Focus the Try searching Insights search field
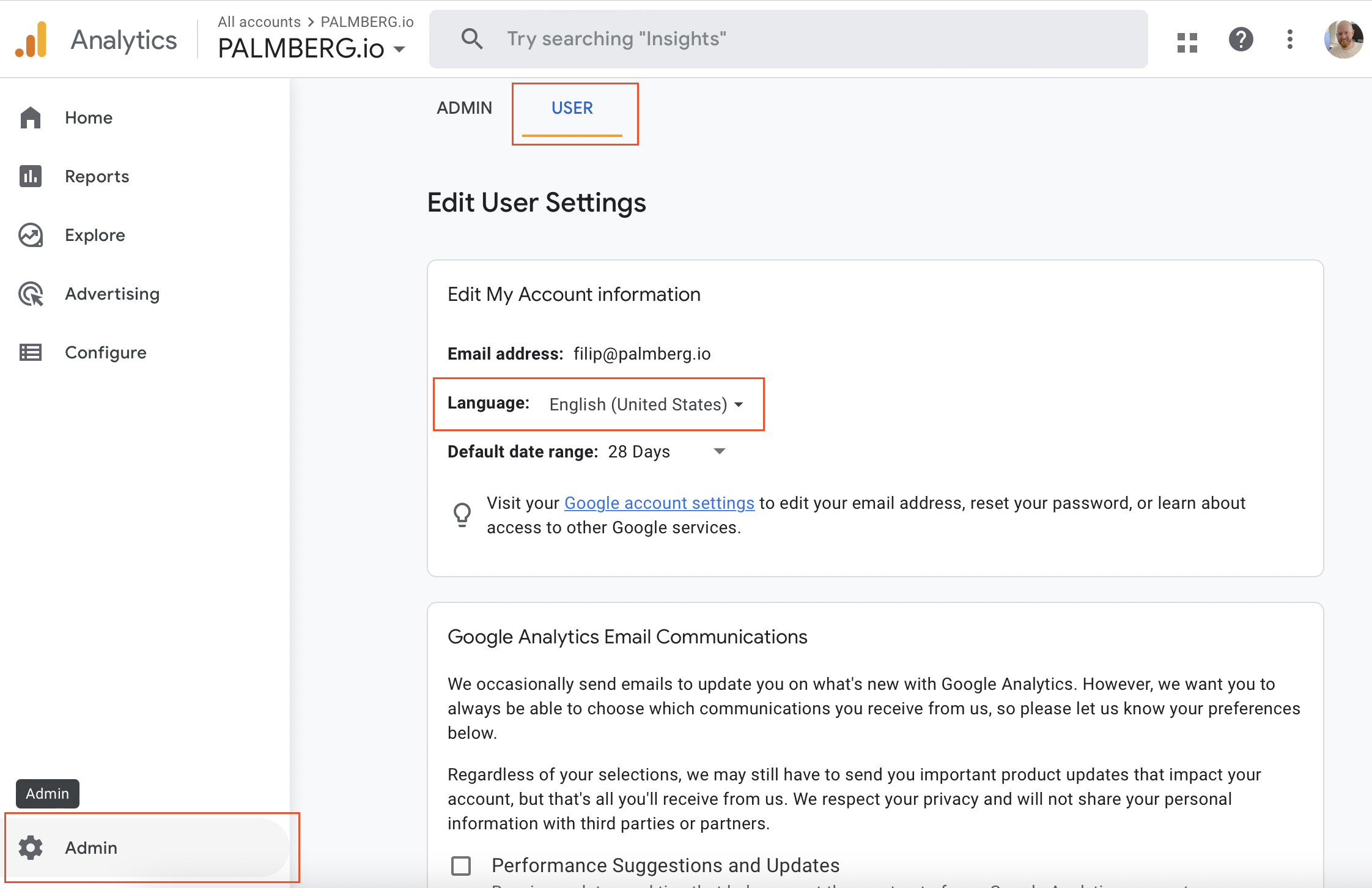Image resolution: width=1372 pixels, height=888 pixels. tap(788, 39)
